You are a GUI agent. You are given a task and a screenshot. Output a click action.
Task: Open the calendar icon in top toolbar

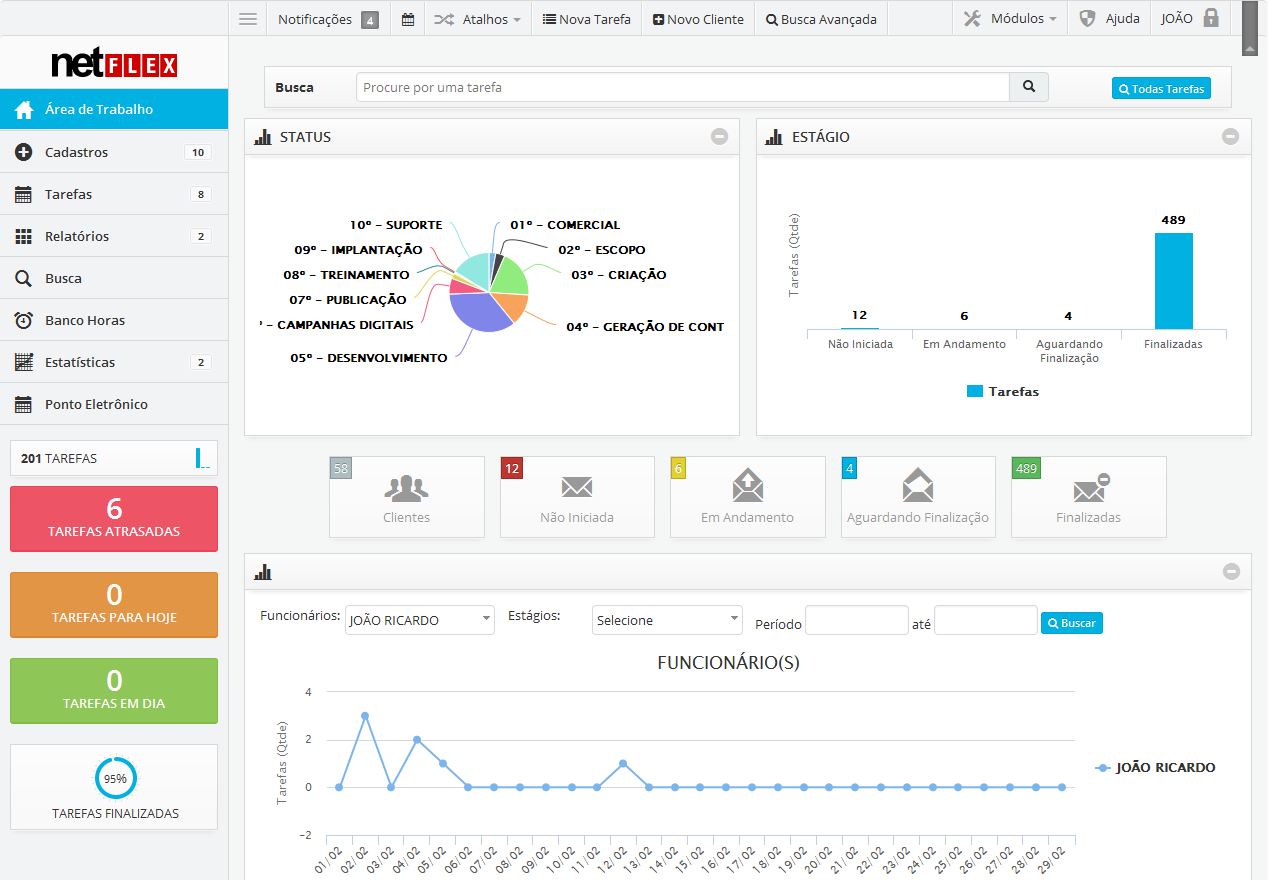click(408, 19)
